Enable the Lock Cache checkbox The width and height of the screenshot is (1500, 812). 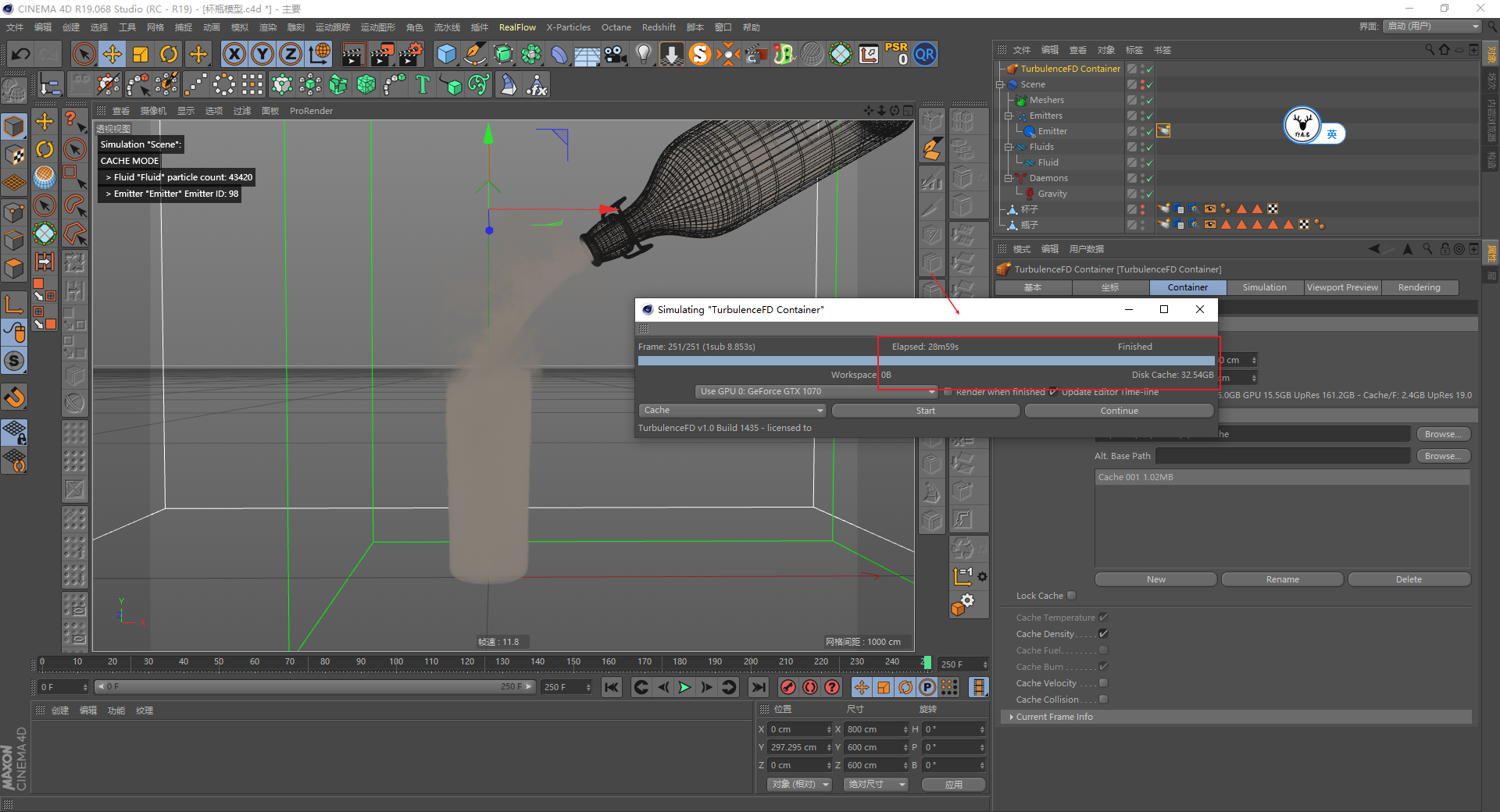click(1072, 596)
